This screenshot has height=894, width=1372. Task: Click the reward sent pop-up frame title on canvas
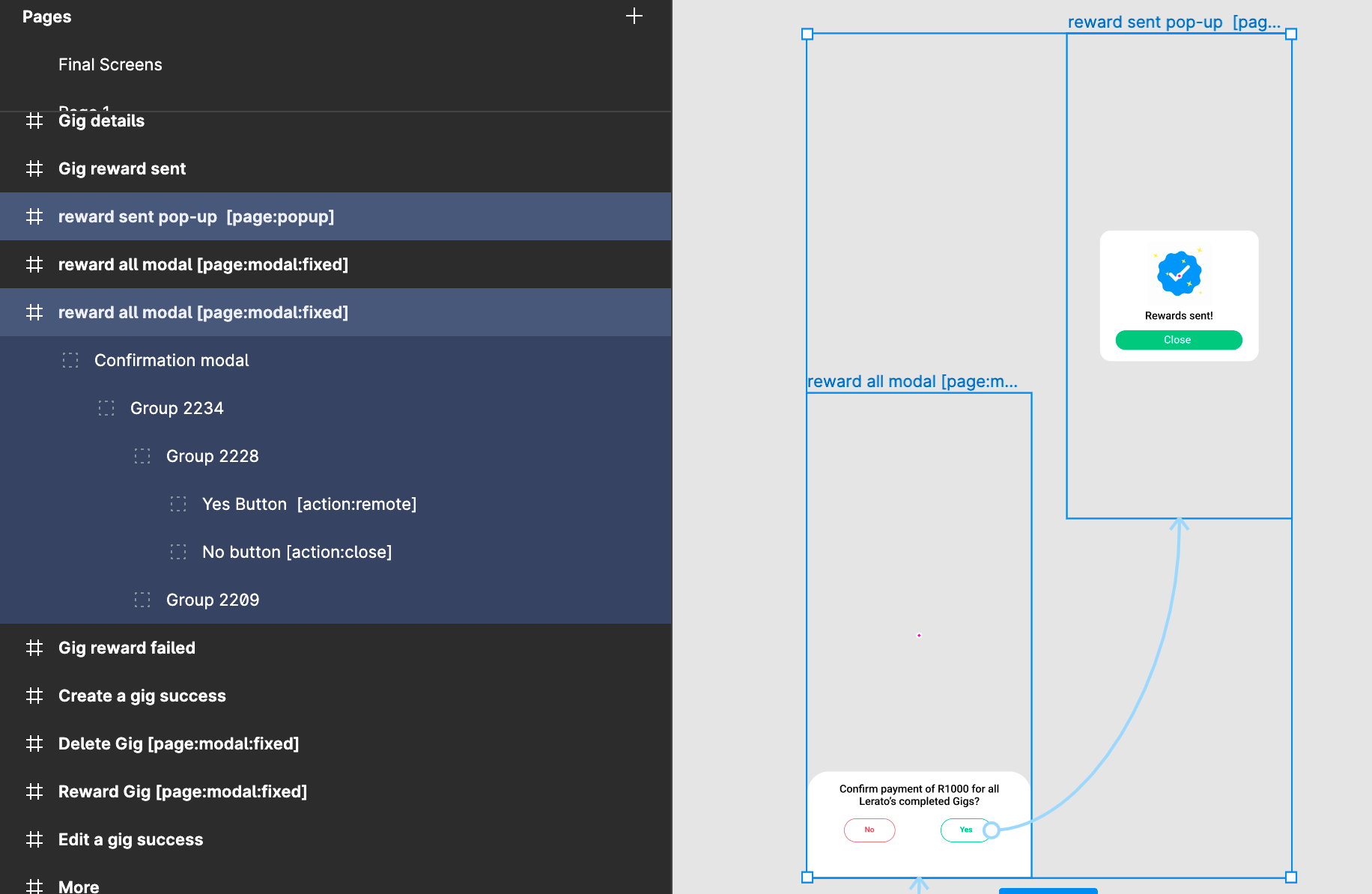(x=1174, y=22)
